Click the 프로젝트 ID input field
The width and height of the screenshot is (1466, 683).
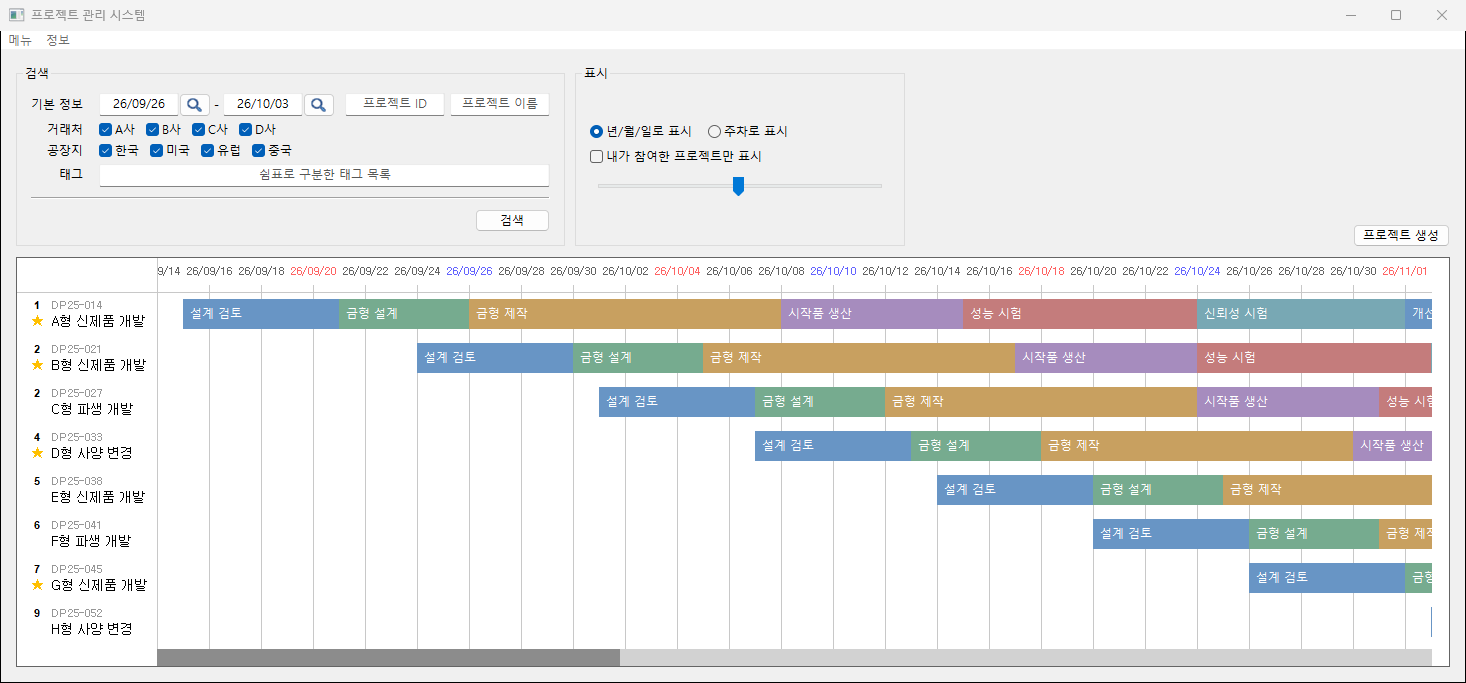click(x=395, y=104)
